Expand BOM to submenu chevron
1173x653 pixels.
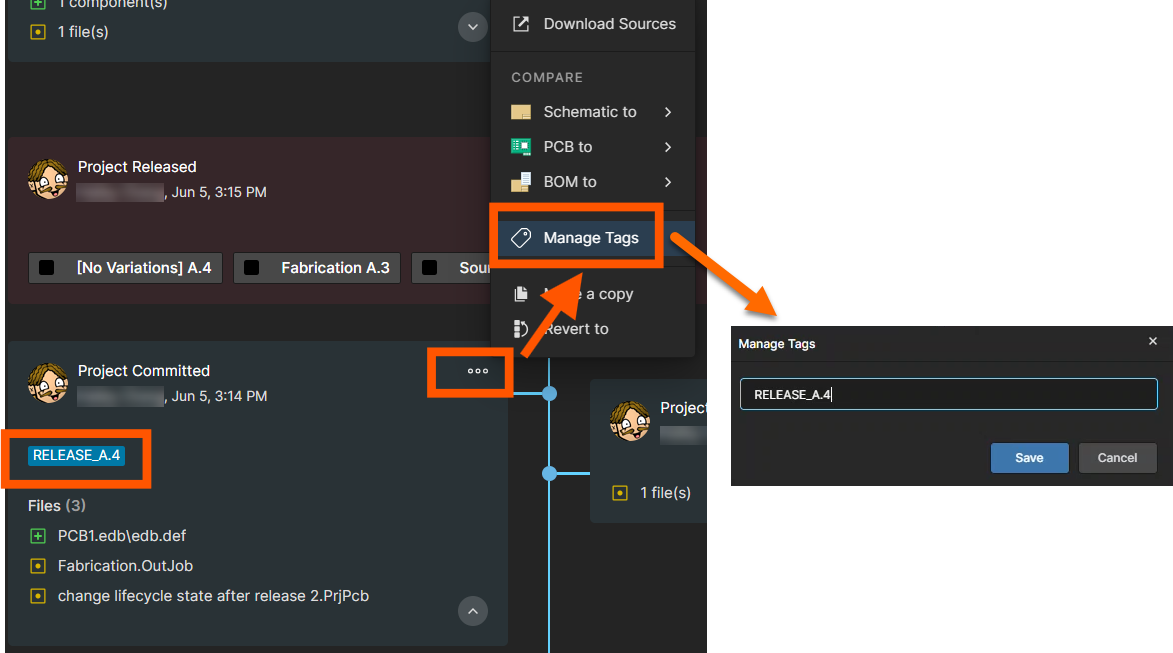pyautogui.click(x=668, y=182)
